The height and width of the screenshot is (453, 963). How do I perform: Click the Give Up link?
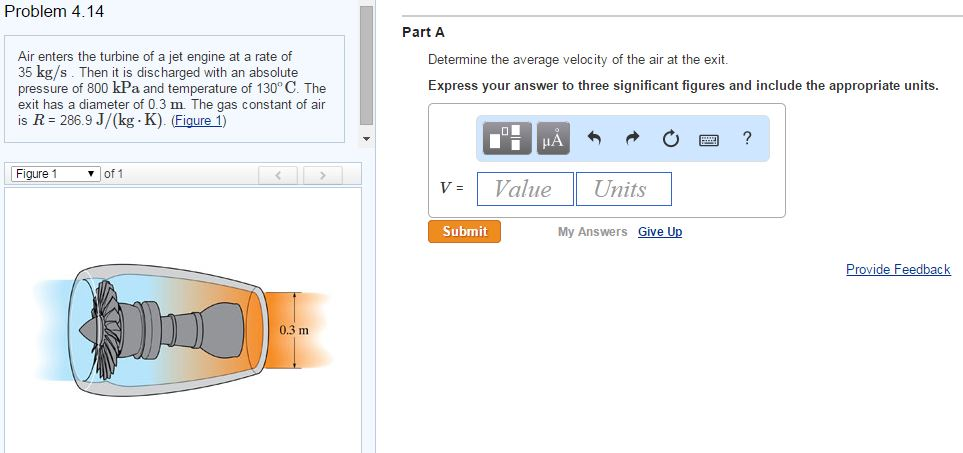pos(660,231)
